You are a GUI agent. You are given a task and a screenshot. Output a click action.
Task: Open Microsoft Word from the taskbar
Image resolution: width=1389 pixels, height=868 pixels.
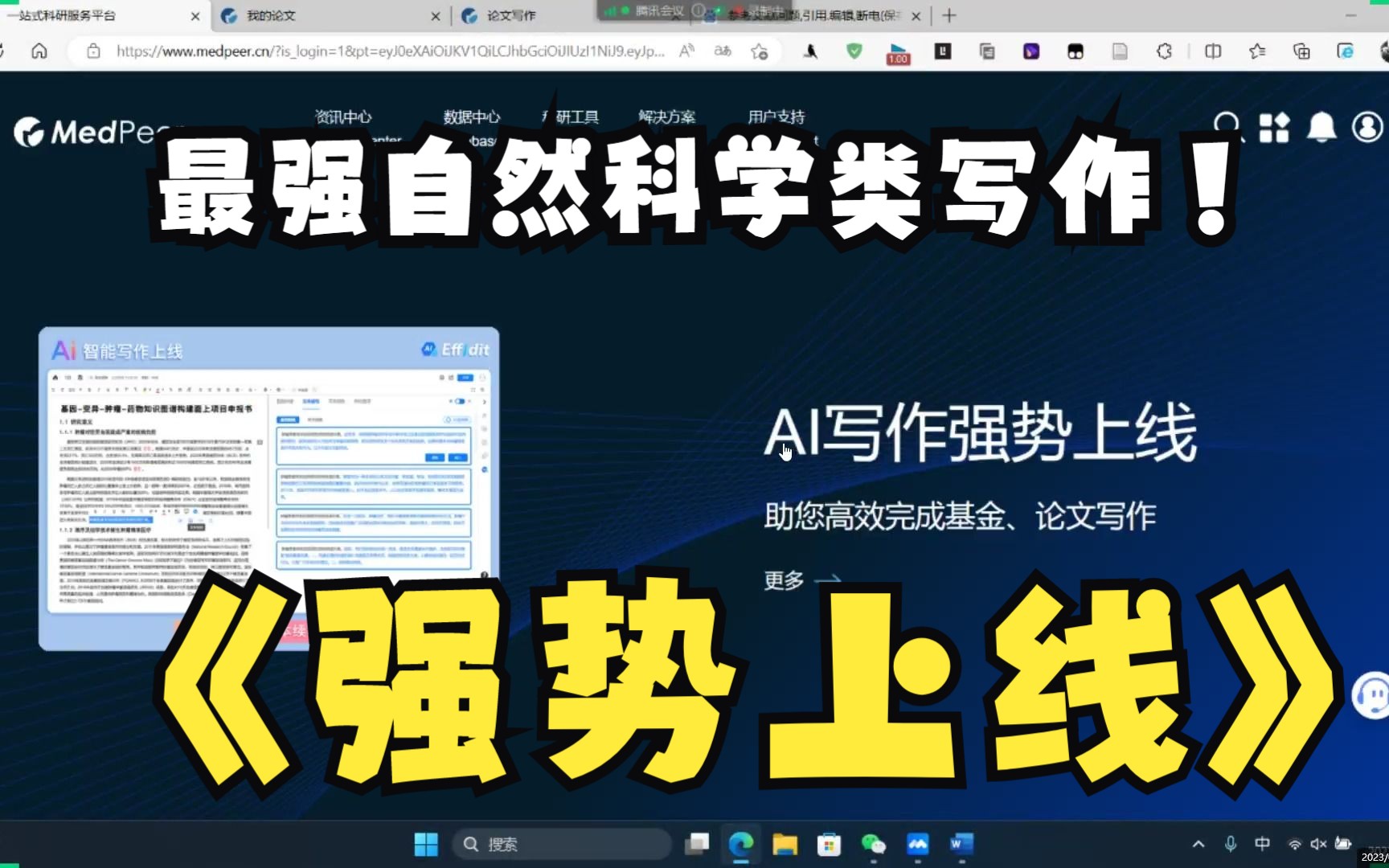961,844
